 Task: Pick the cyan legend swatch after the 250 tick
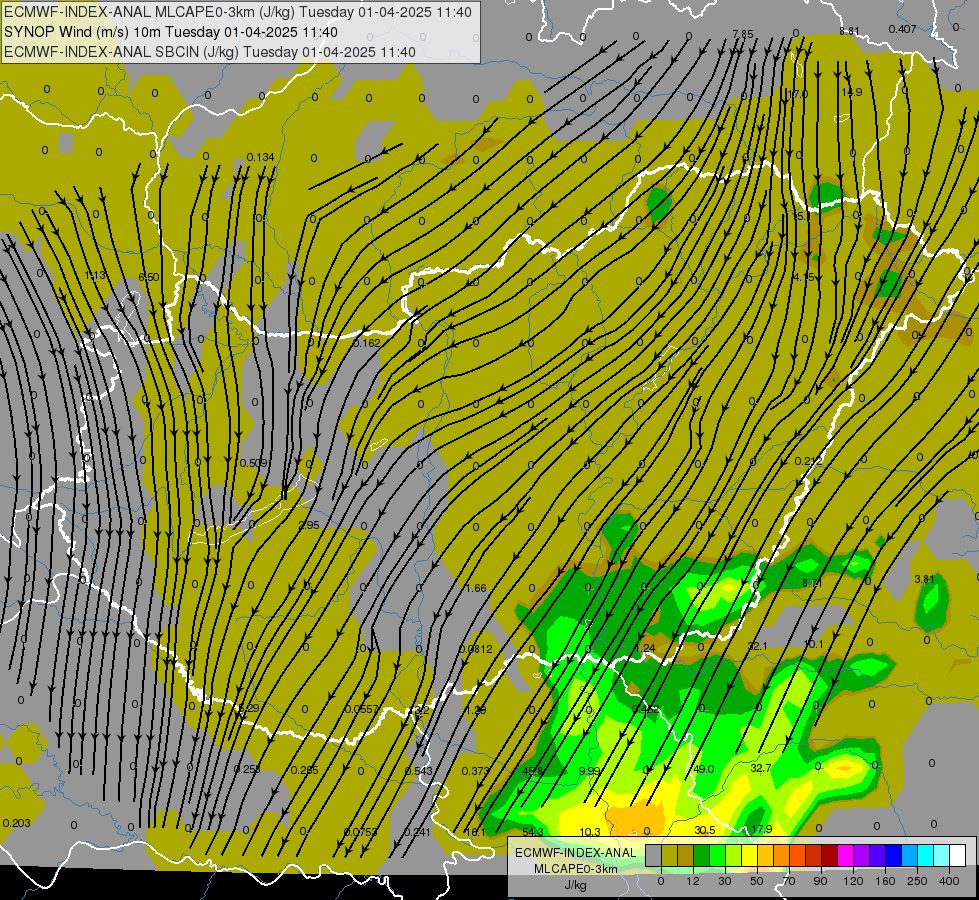tap(926, 855)
